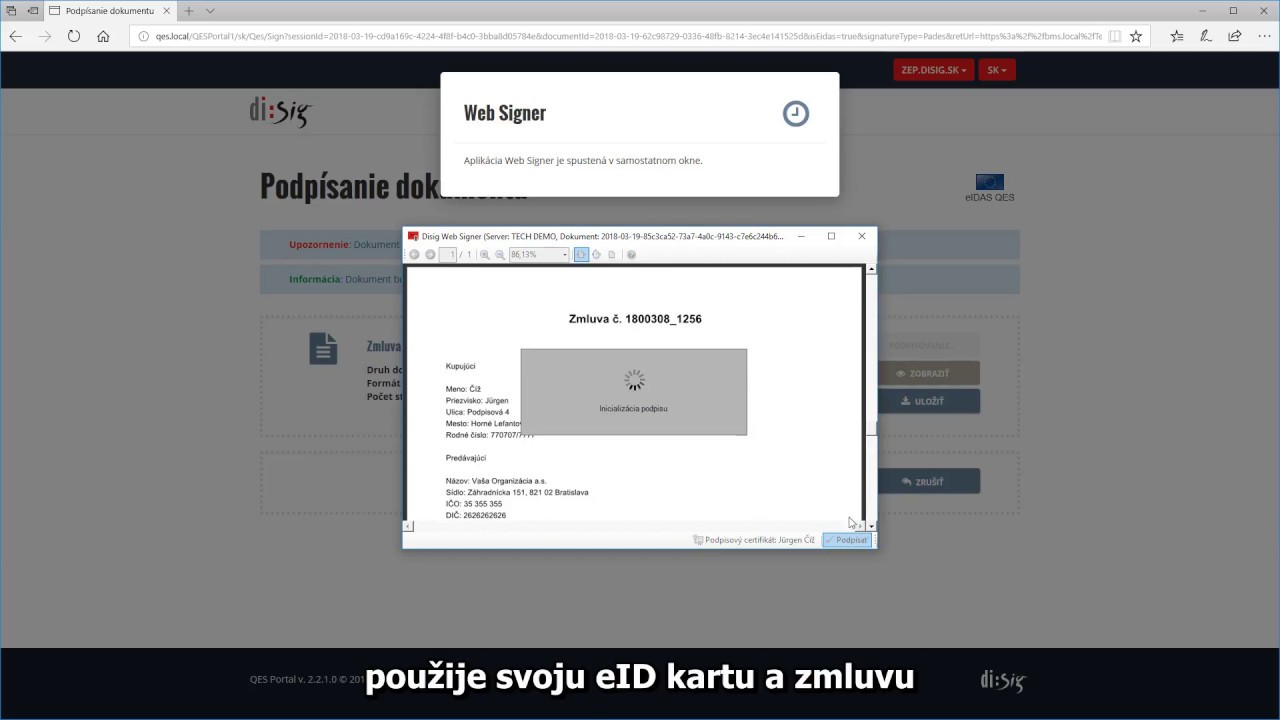
Task: Toggle reading view icon in address bar
Action: point(1115,36)
